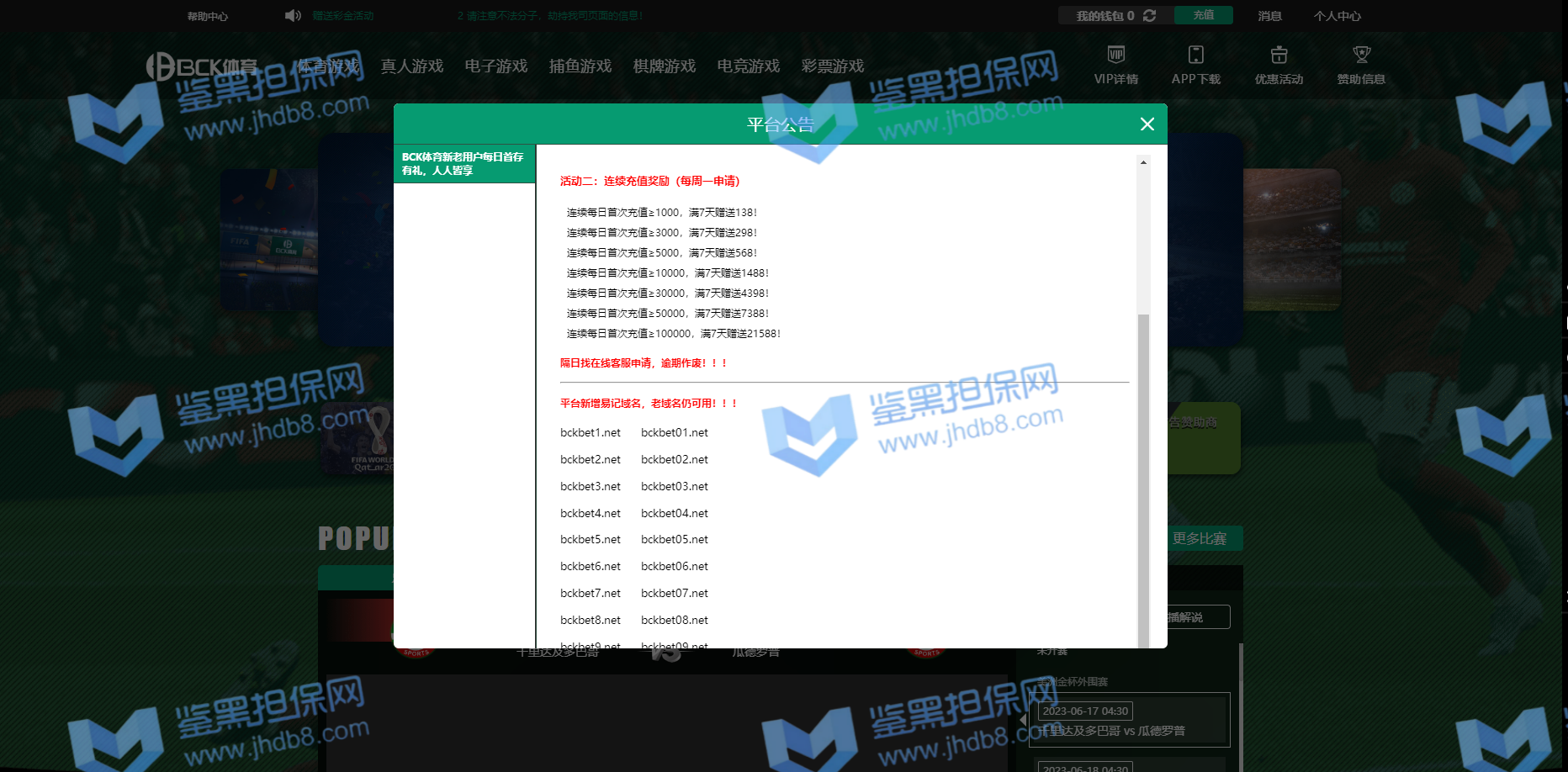Screen dimensions: 1568x772
Task: Open 个人中心 in top bar
Action: coord(1337,17)
